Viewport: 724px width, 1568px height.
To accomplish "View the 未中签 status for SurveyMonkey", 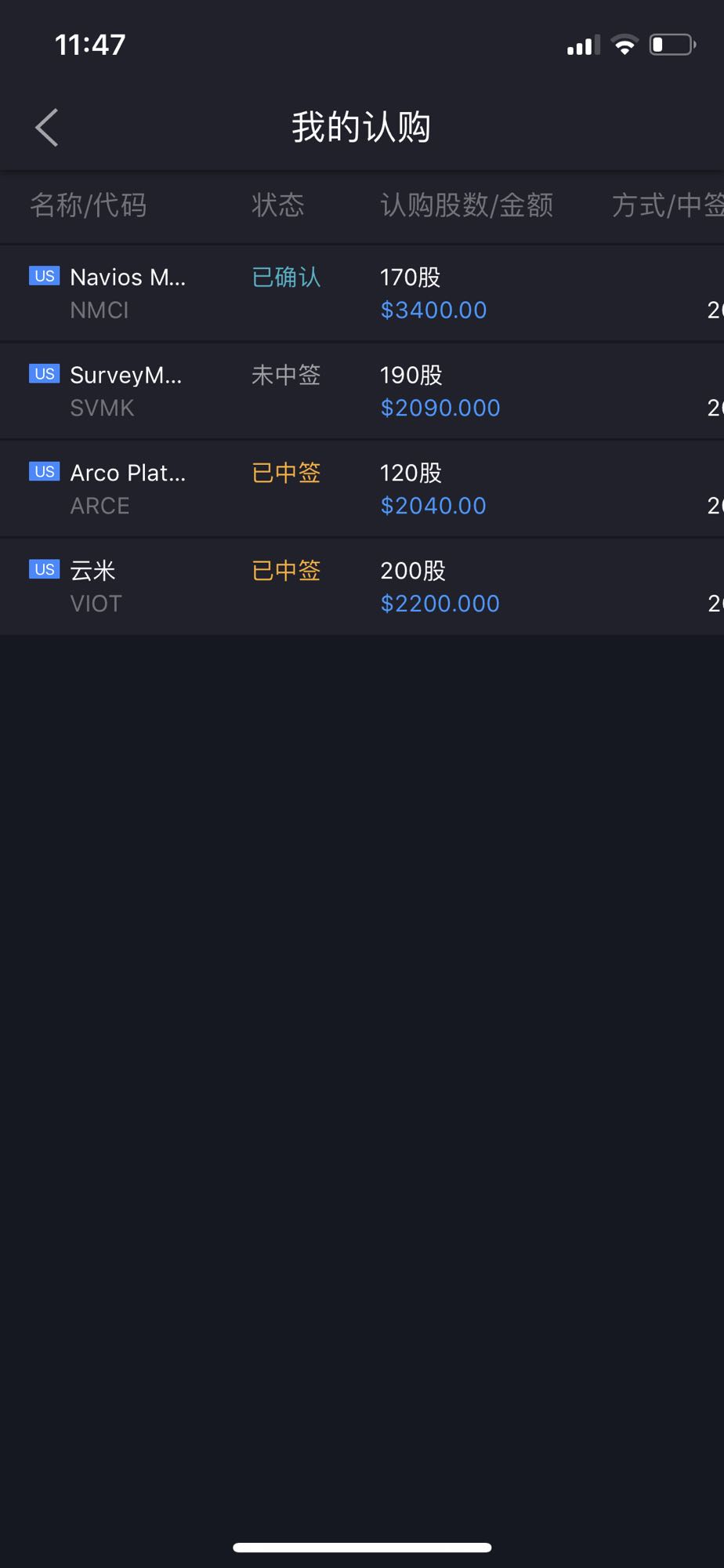I will coord(286,375).
